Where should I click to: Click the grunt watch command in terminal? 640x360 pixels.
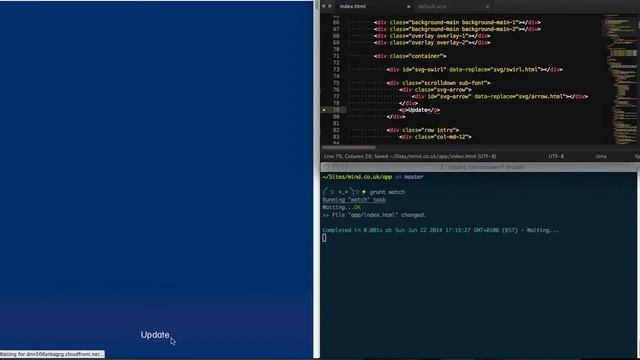(x=387, y=192)
